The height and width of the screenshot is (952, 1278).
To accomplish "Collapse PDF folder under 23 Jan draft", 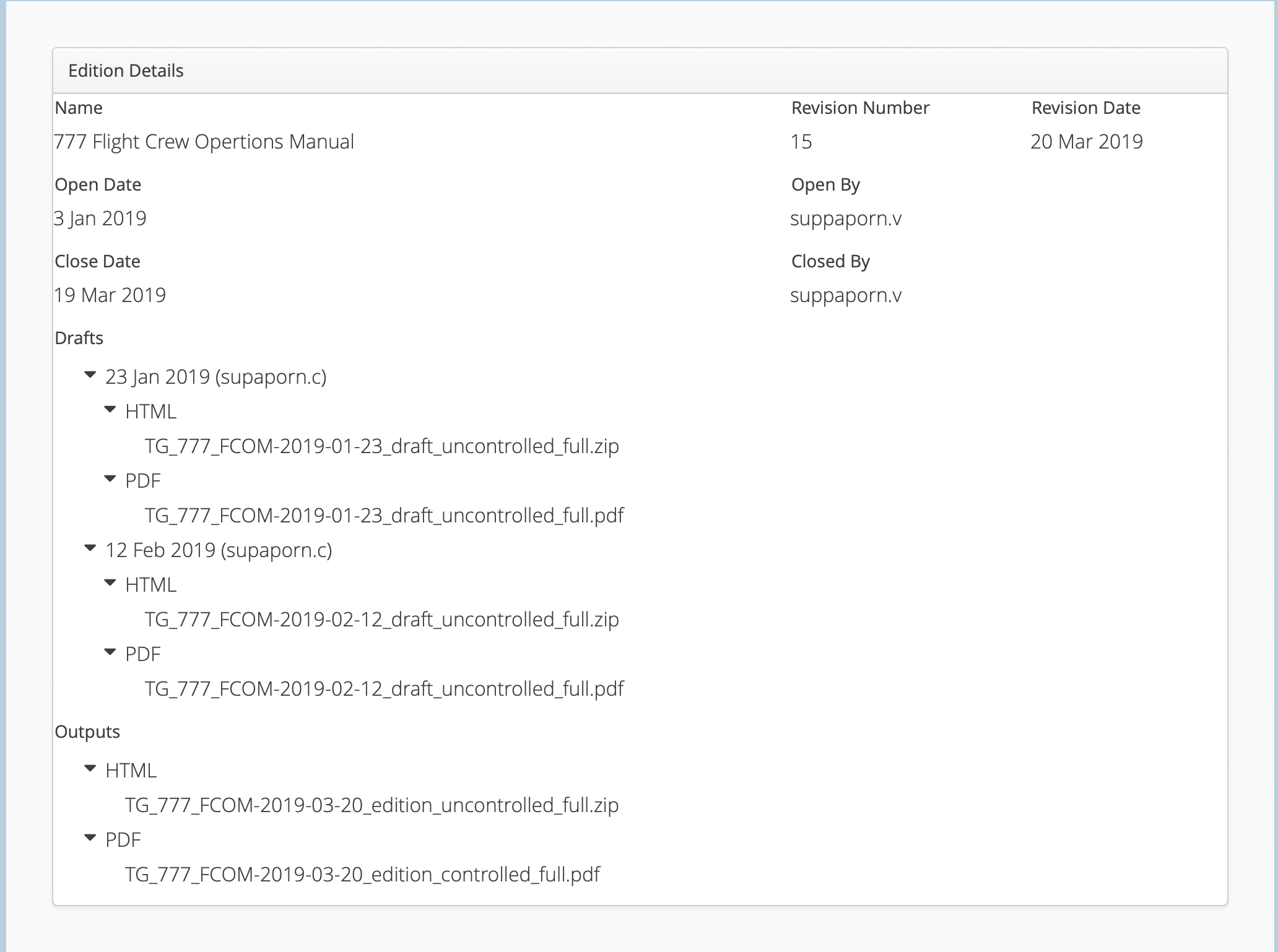I will coord(110,479).
